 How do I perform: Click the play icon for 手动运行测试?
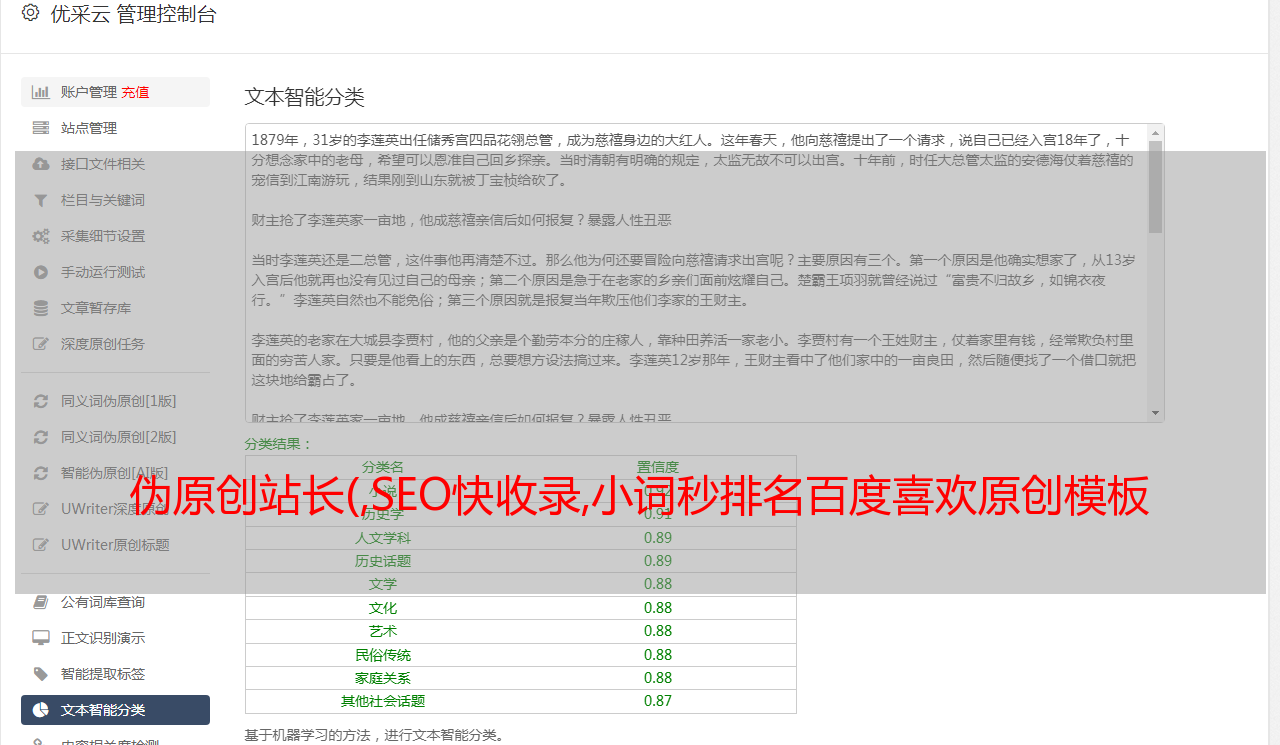[x=41, y=272]
